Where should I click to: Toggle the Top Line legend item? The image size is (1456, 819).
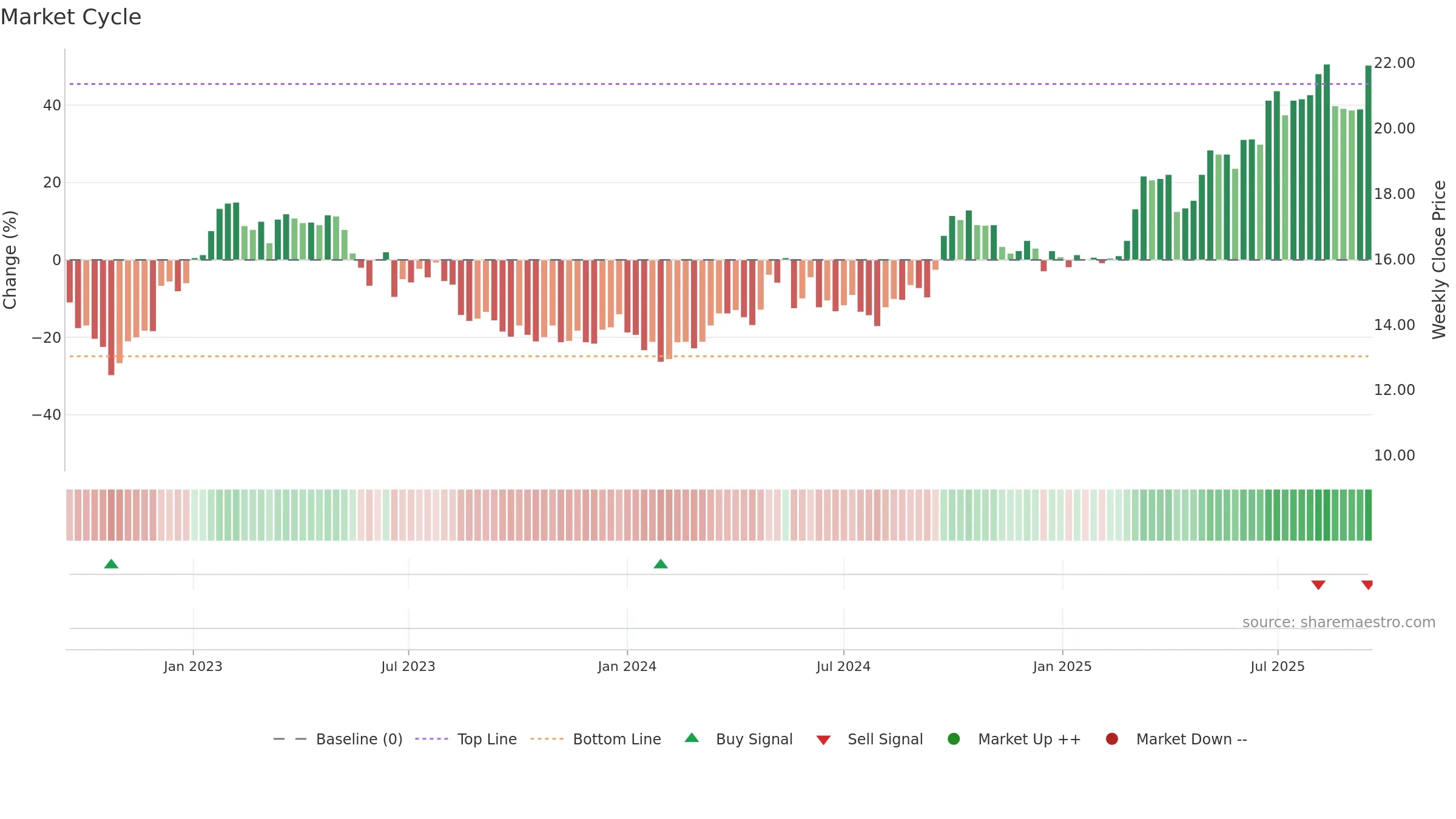click(465, 739)
